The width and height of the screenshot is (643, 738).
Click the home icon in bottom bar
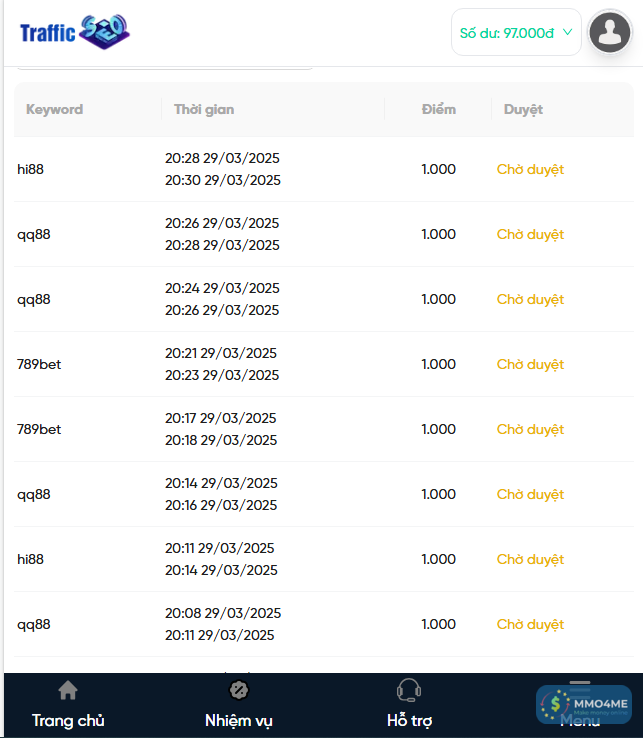(68, 690)
